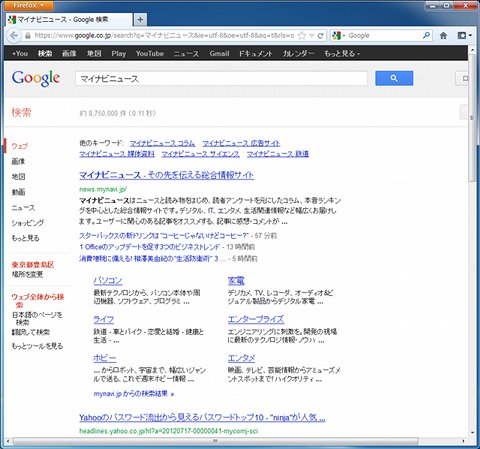
Task: Open a new tab with plus button
Action: click(x=140, y=20)
